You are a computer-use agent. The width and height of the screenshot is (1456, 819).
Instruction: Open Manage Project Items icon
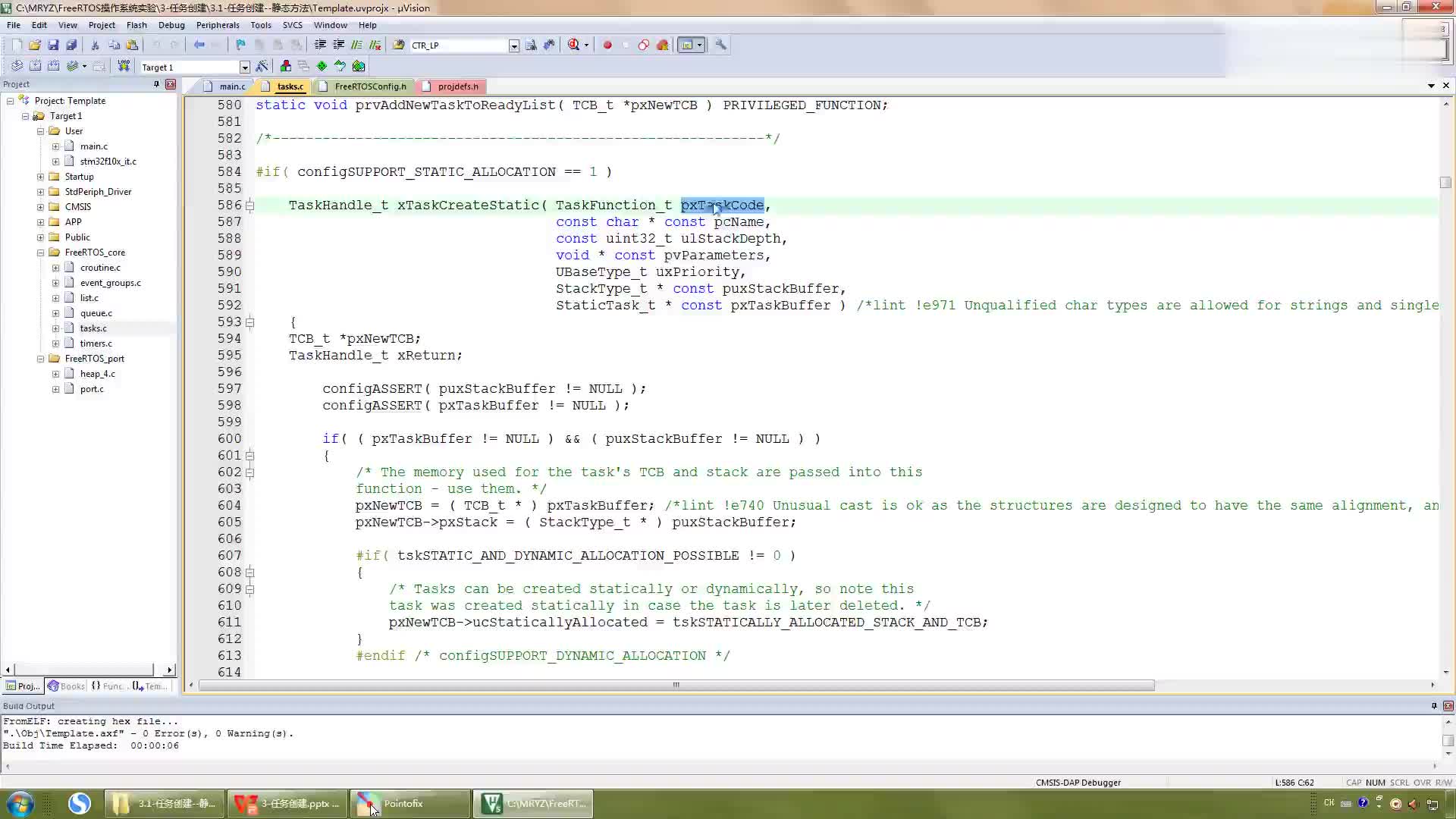(285, 66)
